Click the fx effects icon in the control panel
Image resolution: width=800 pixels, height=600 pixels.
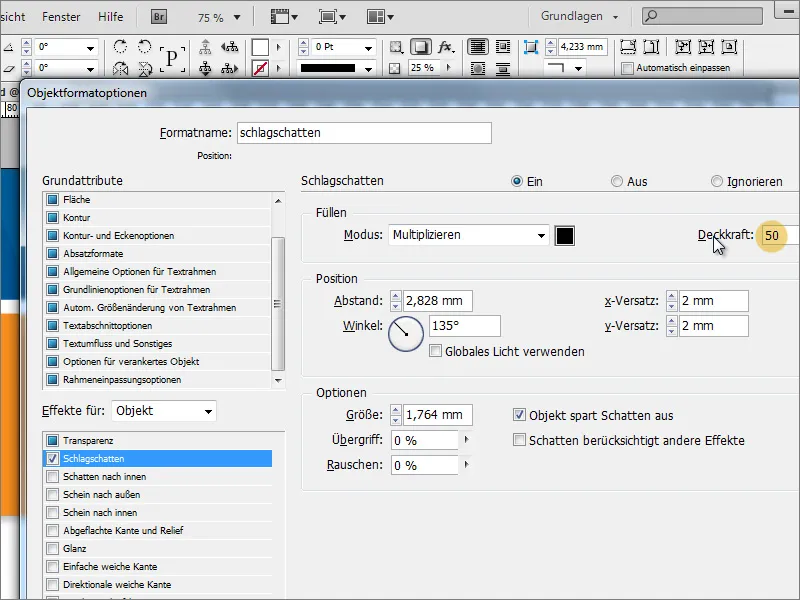446,46
